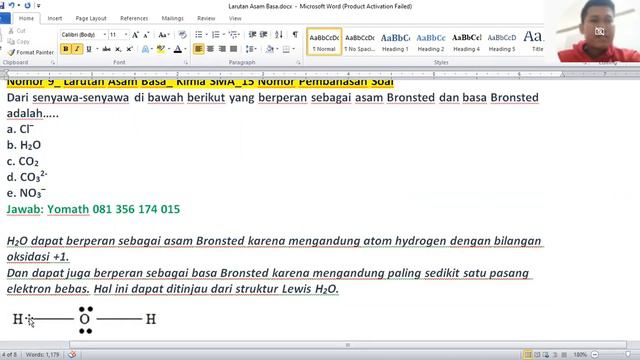Click the Shrink Font icon
Viewport: 640px width, 360px height.
pyautogui.click(x=147, y=35)
